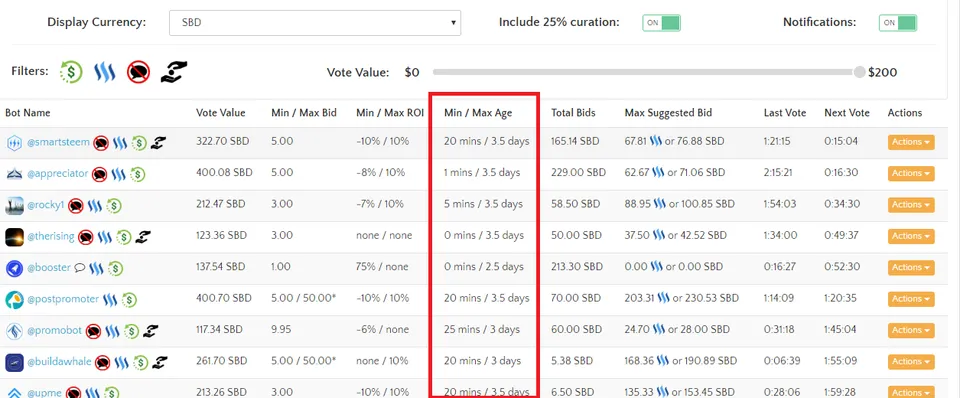Open the @buildawhale bot link

tap(59, 362)
